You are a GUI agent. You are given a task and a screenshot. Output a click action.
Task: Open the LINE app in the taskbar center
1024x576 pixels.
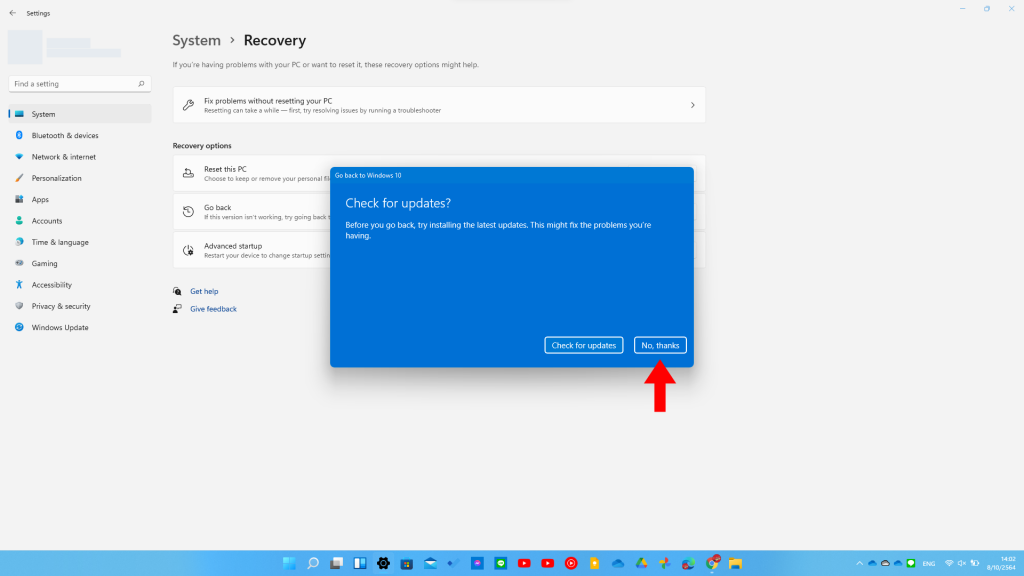point(501,563)
